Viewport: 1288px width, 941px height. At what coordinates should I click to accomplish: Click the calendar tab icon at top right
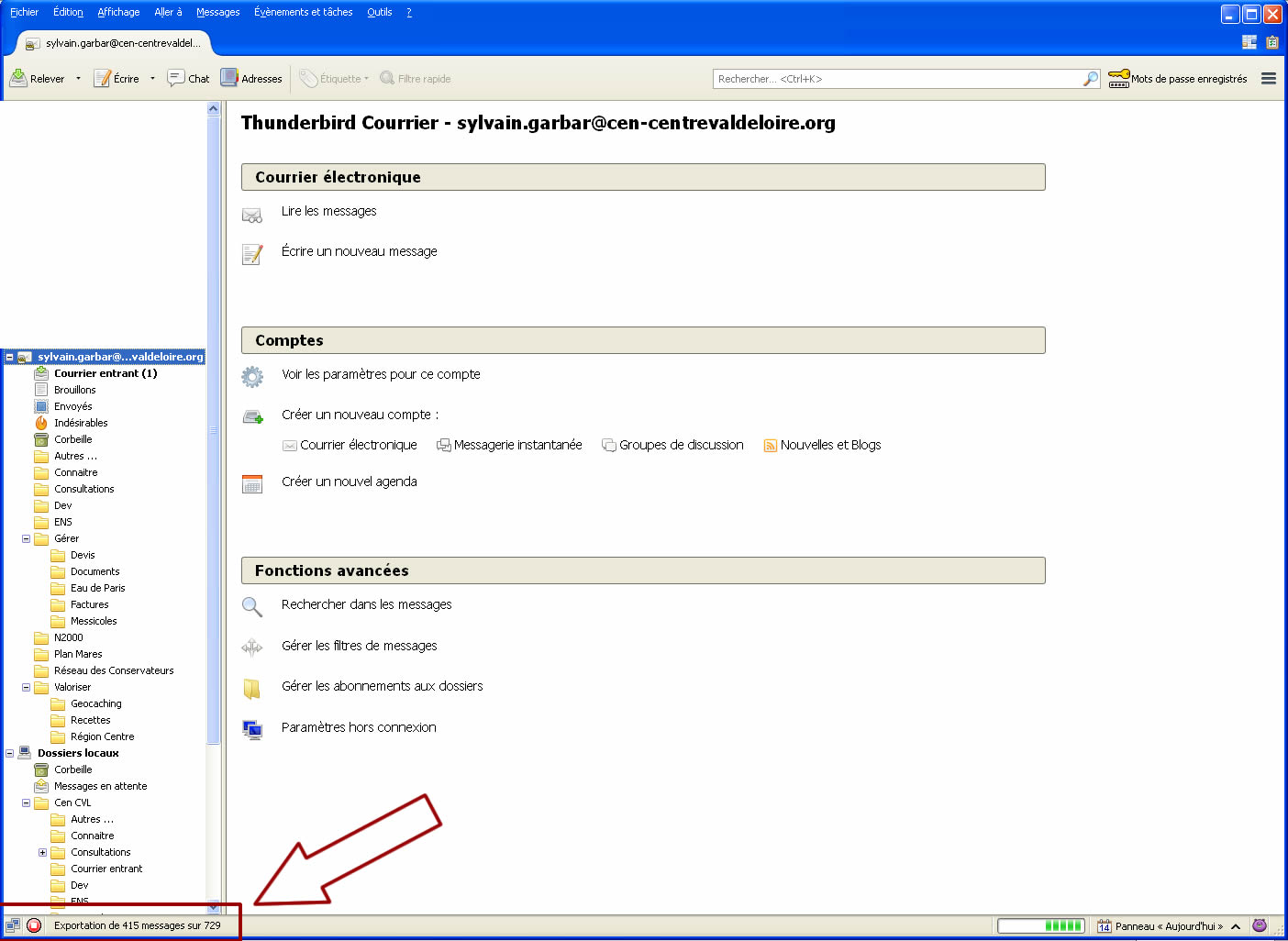1271,42
